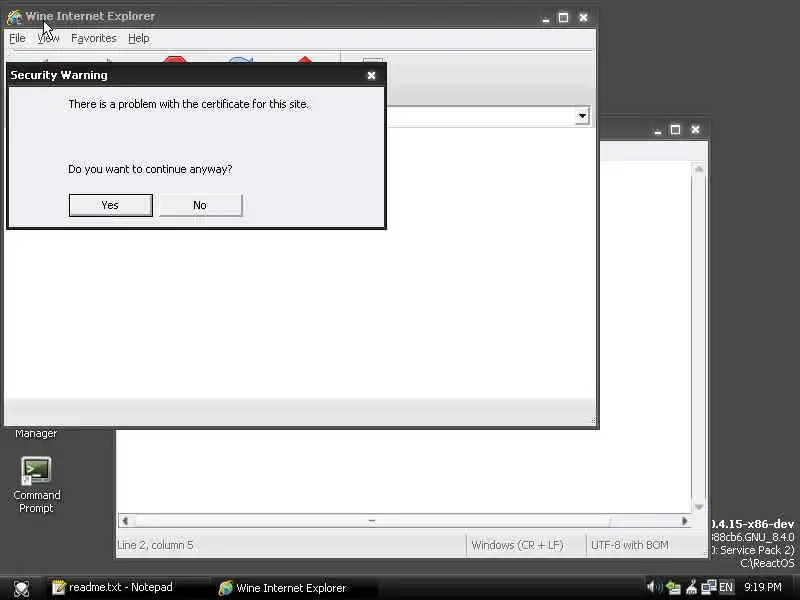Maximize the Wine Internet Explorer window
This screenshot has width=800, height=600.
tap(563, 18)
